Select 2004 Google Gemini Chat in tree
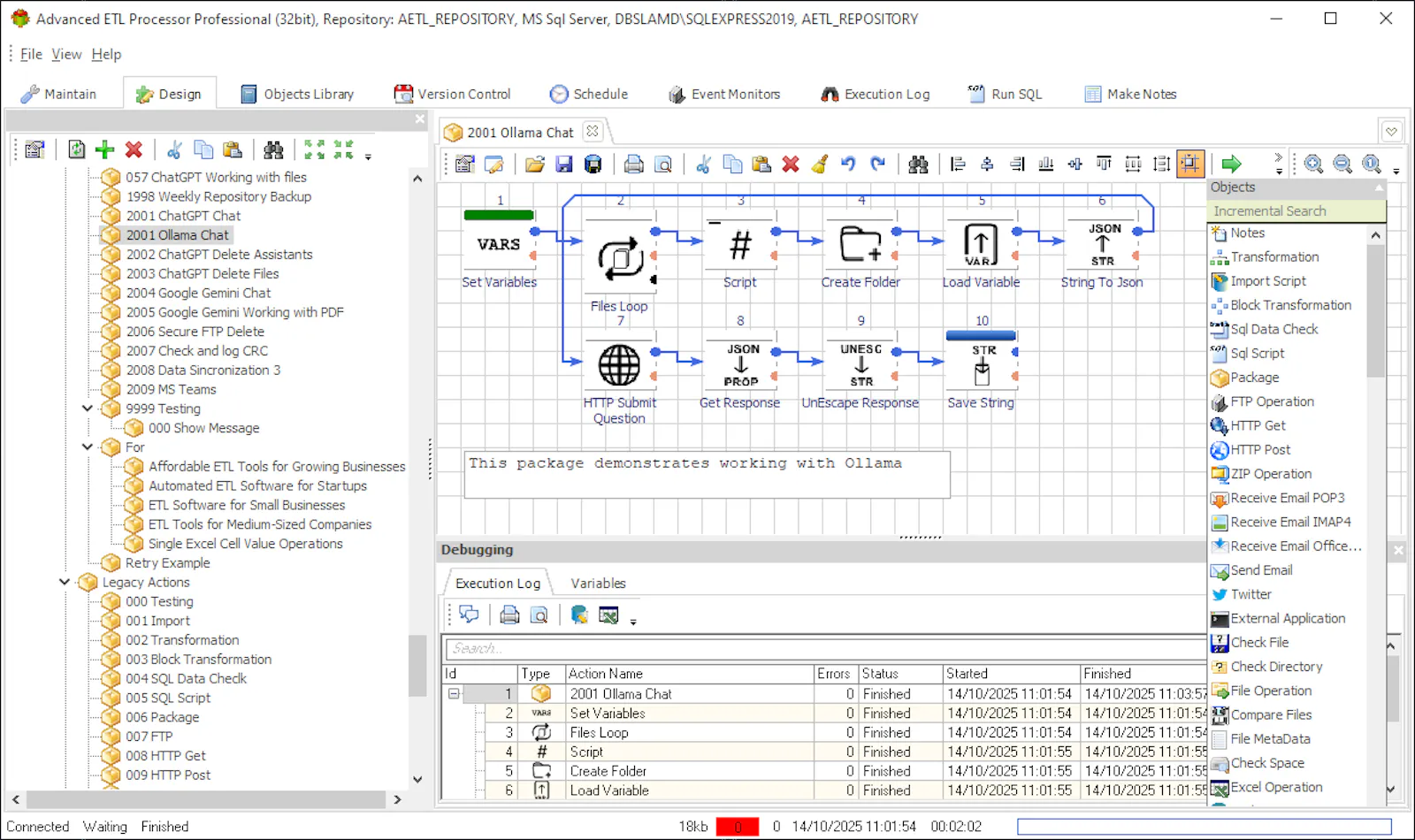This screenshot has width=1415, height=840. (198, 293)
